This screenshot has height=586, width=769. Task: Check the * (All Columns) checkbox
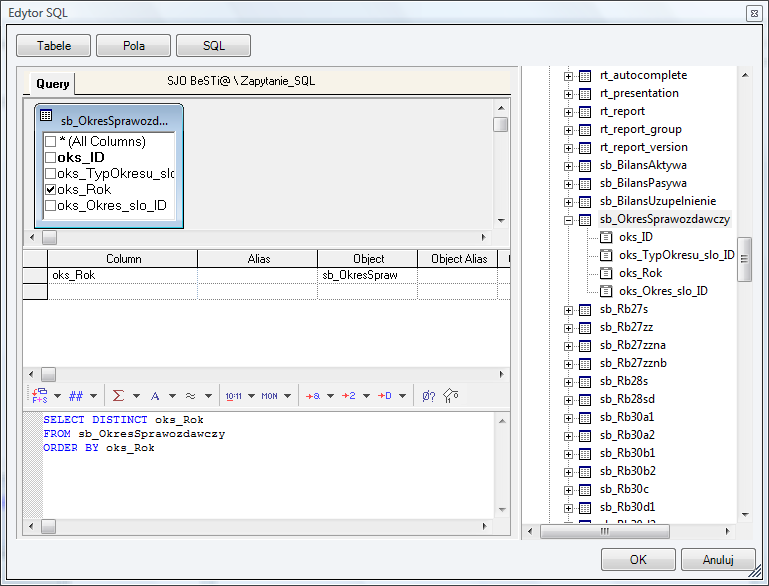pyautogui.click(x=51, y=142)
